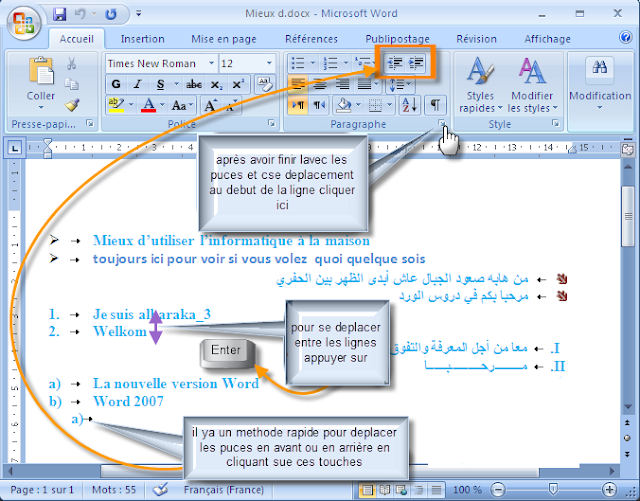Save the document with the floppy icon
640x501 pixels.
(x=60, y=14)
